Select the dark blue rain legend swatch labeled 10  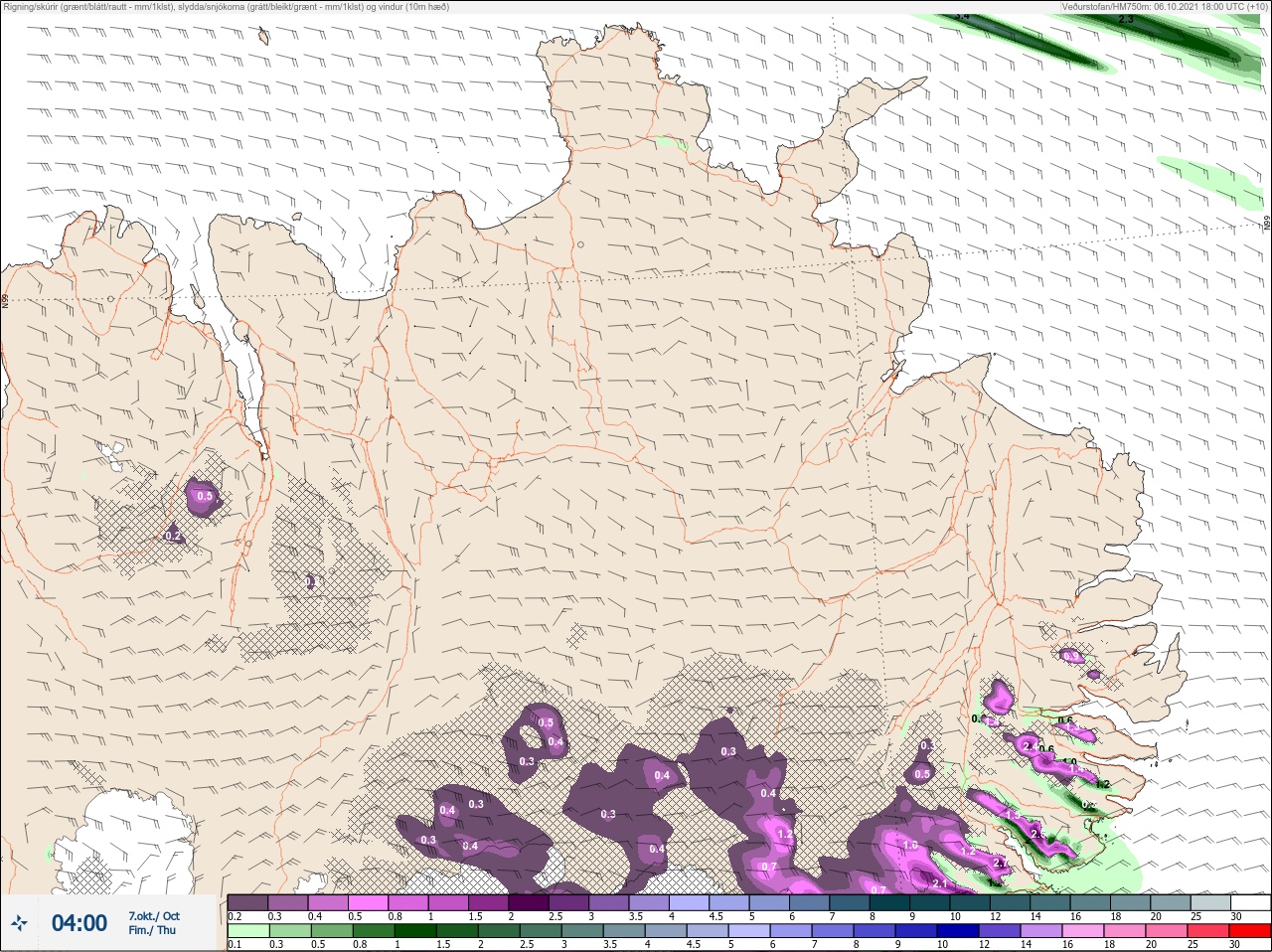point(958,931)
